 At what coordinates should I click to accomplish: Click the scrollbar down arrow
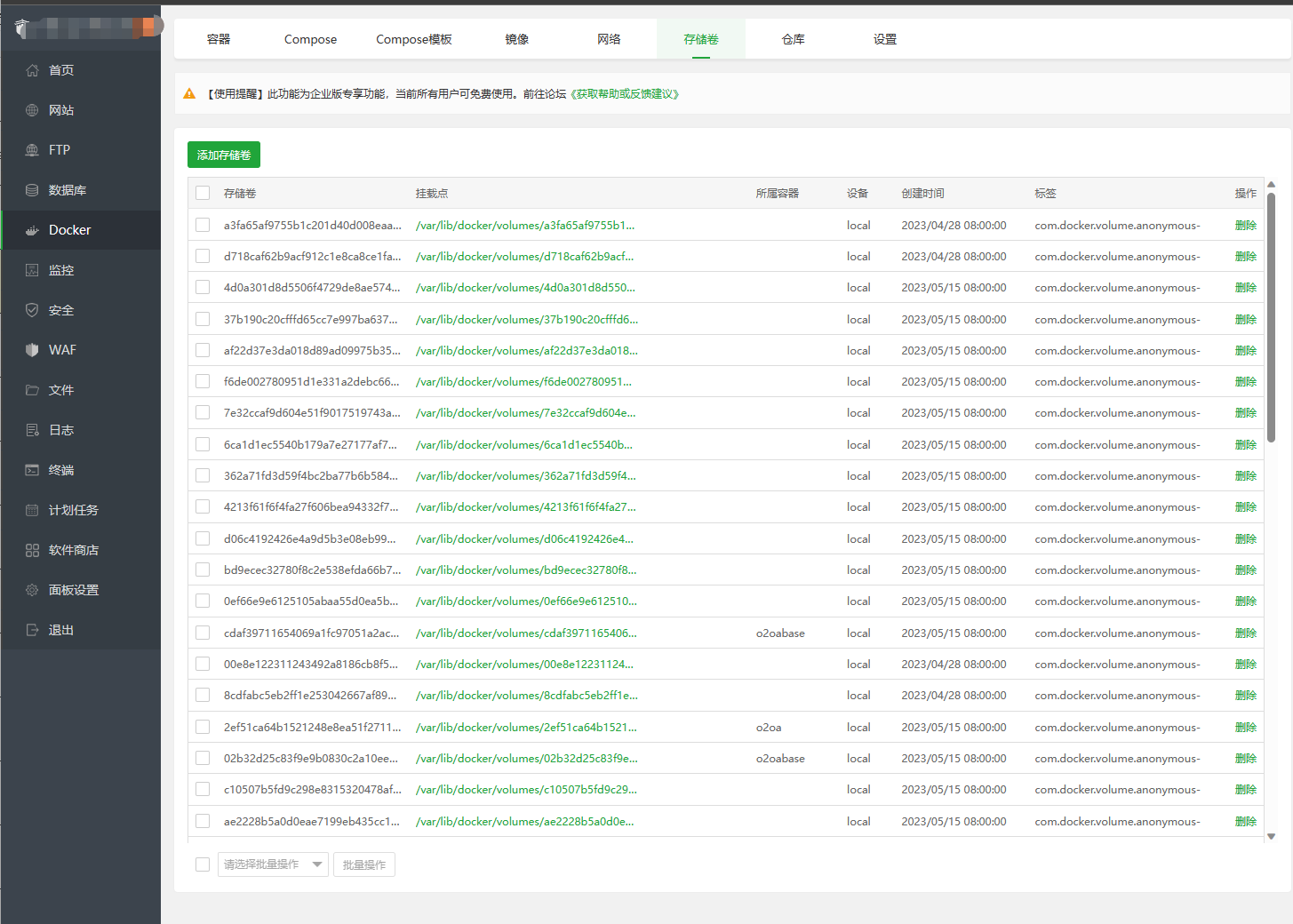tap(1271, 836)
